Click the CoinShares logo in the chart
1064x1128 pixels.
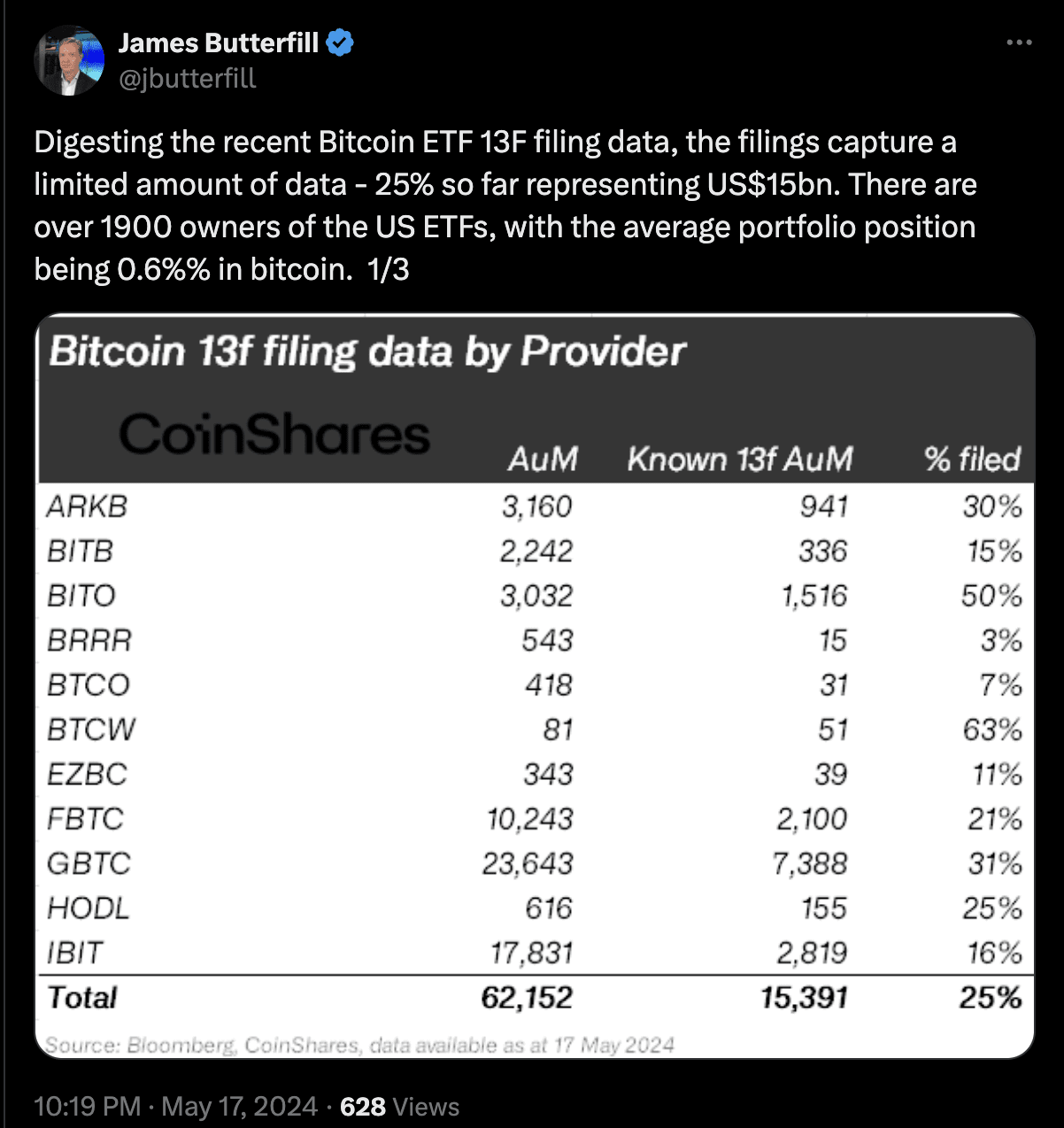coord(274,434)
